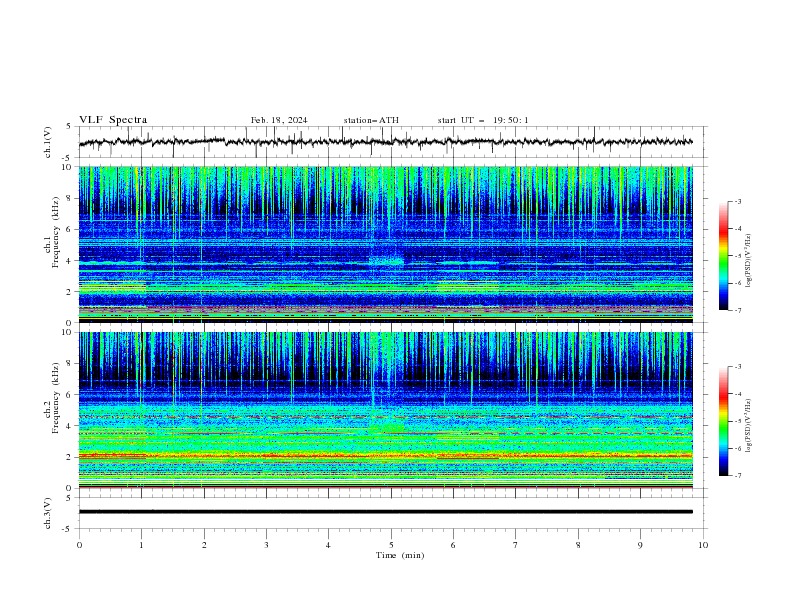Click the "5" tick of the ch.1(V) axis
The image size is (792, 612).
69,127
